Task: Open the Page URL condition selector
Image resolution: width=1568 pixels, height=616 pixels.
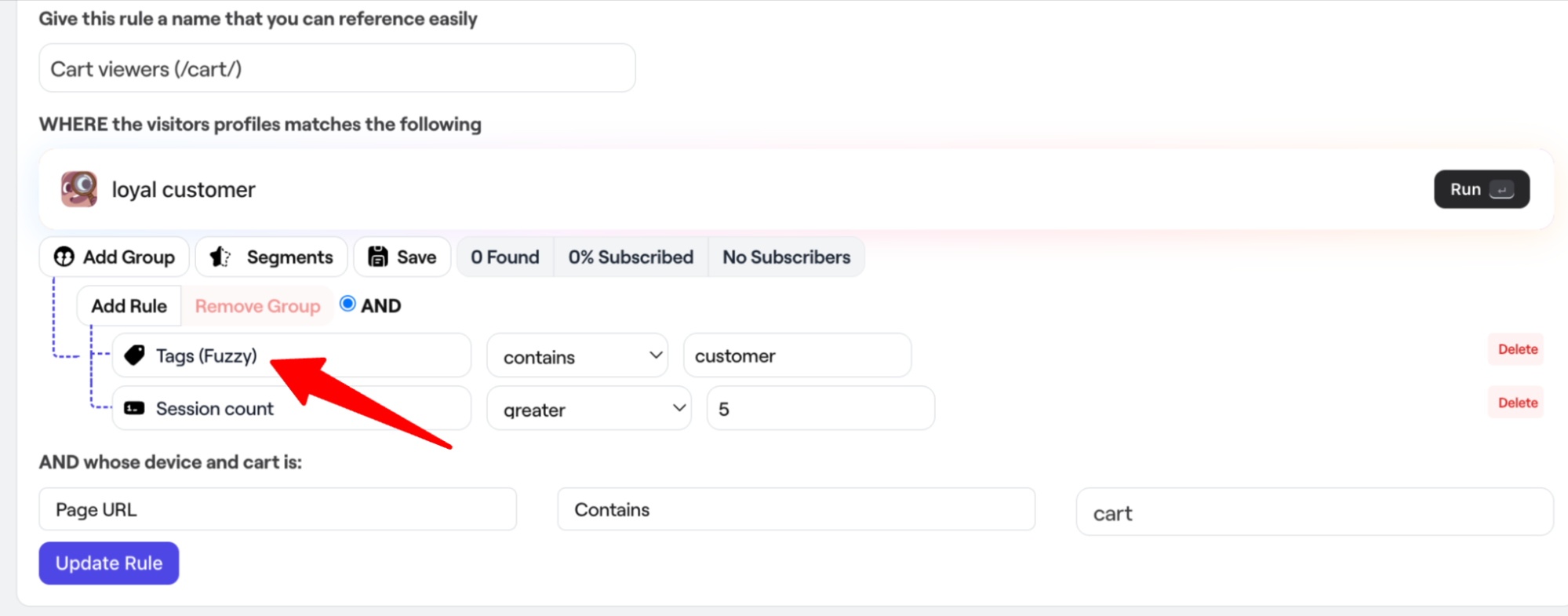Action: click(278, 509)
